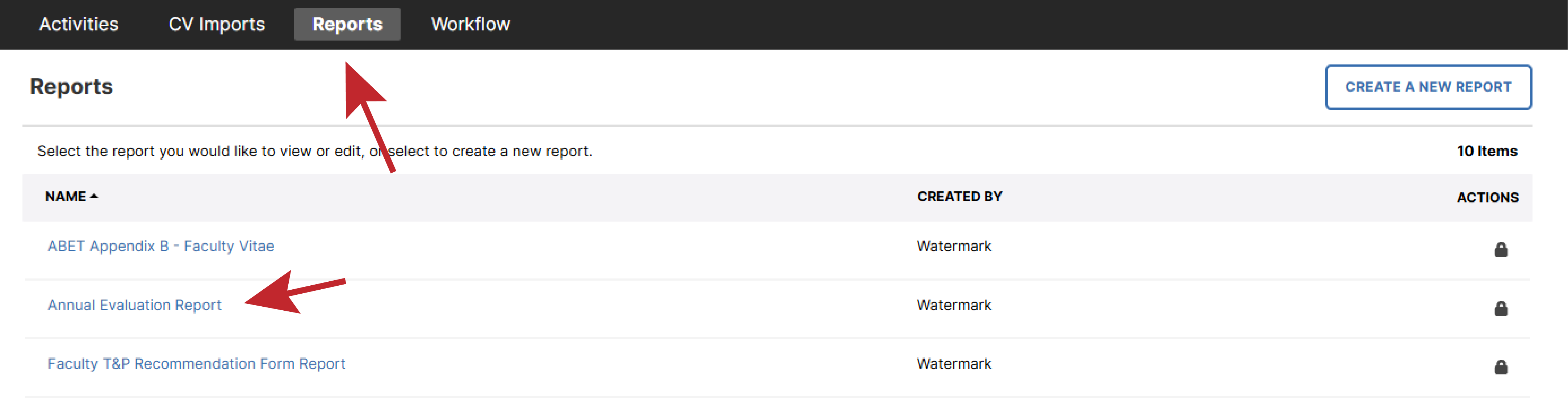Switch to the CV Imports tab

tap(217, 24)
